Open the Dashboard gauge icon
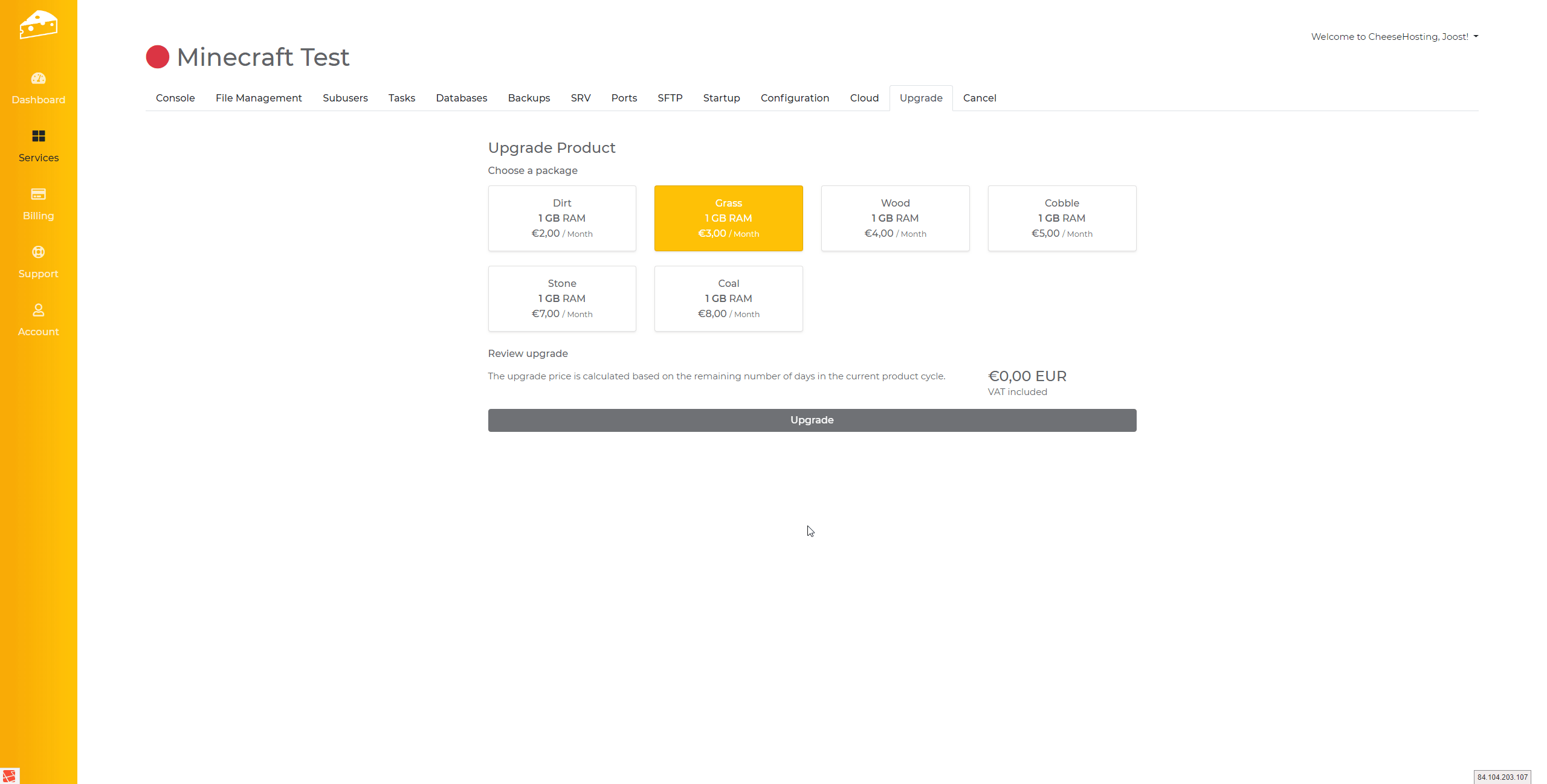This screenshot has height=784, width=1547. (x=38, y=79)
